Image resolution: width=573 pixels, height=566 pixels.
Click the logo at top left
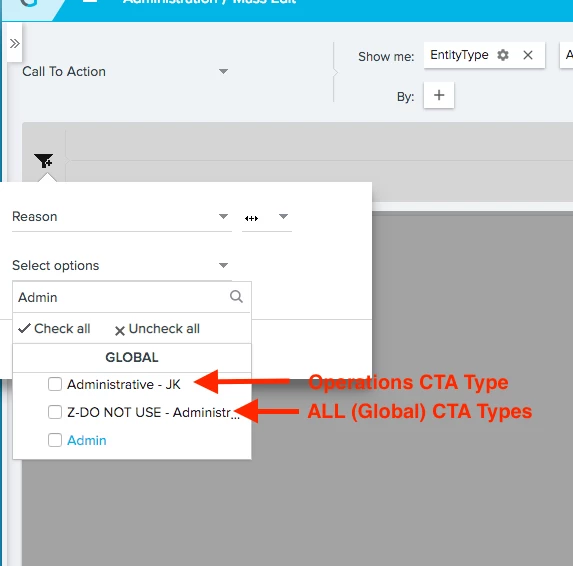click(x=29, y=3)
